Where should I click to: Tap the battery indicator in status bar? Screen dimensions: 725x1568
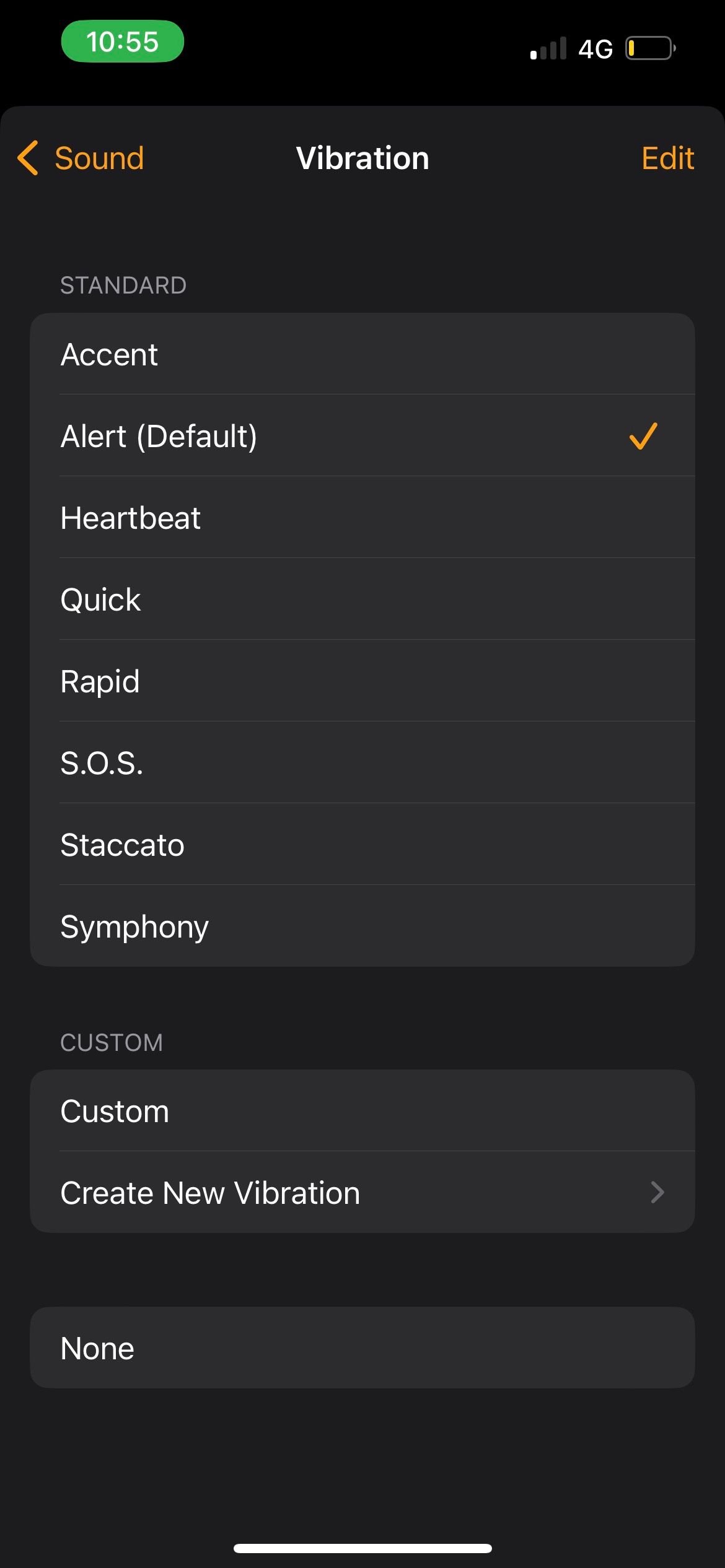650,48
